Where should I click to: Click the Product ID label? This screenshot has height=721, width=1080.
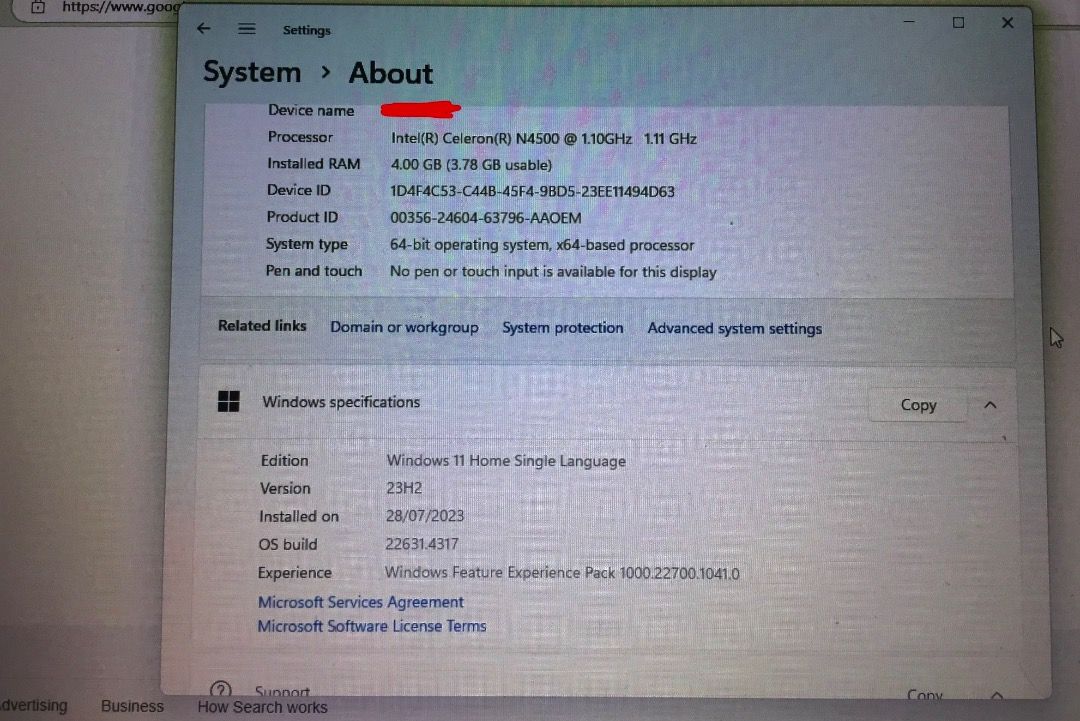coord(302,217)
